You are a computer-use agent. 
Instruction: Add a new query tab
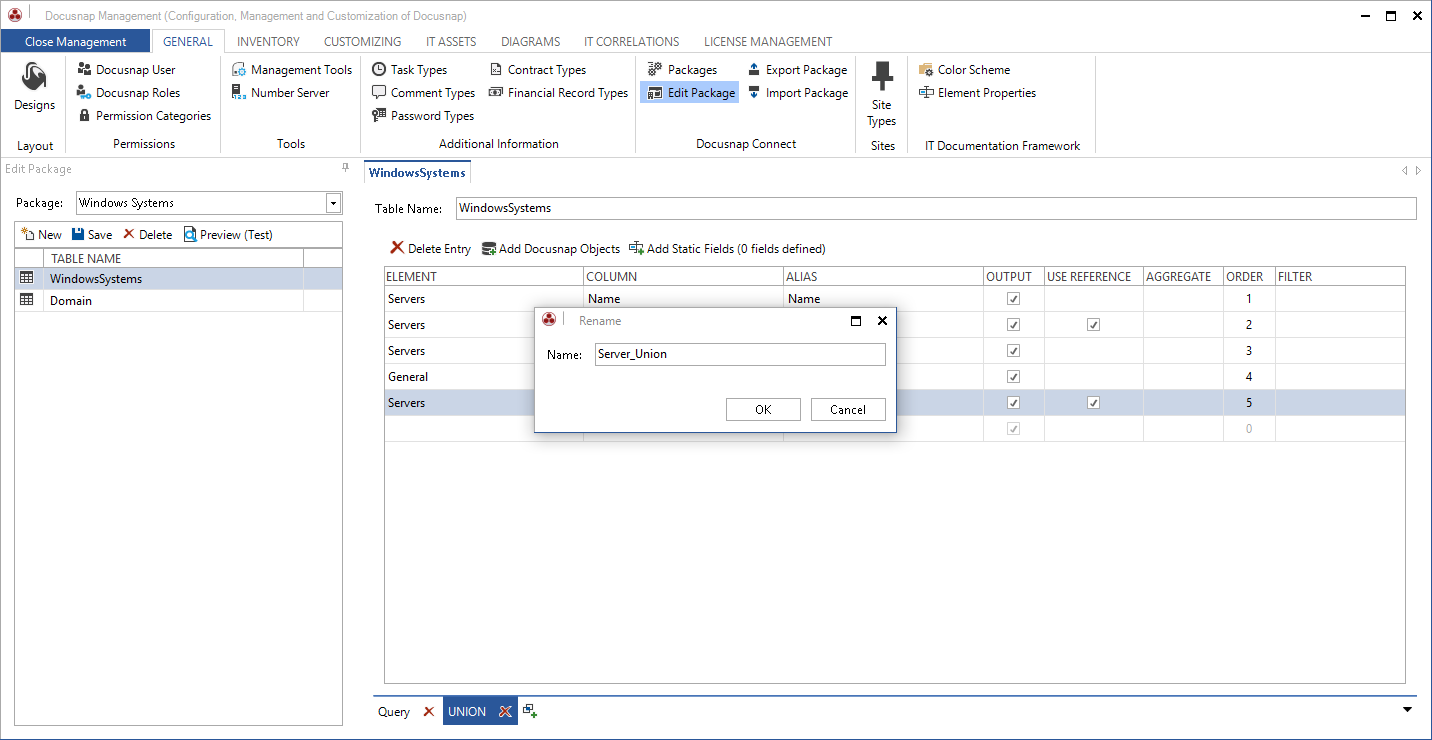coord(530,711)
